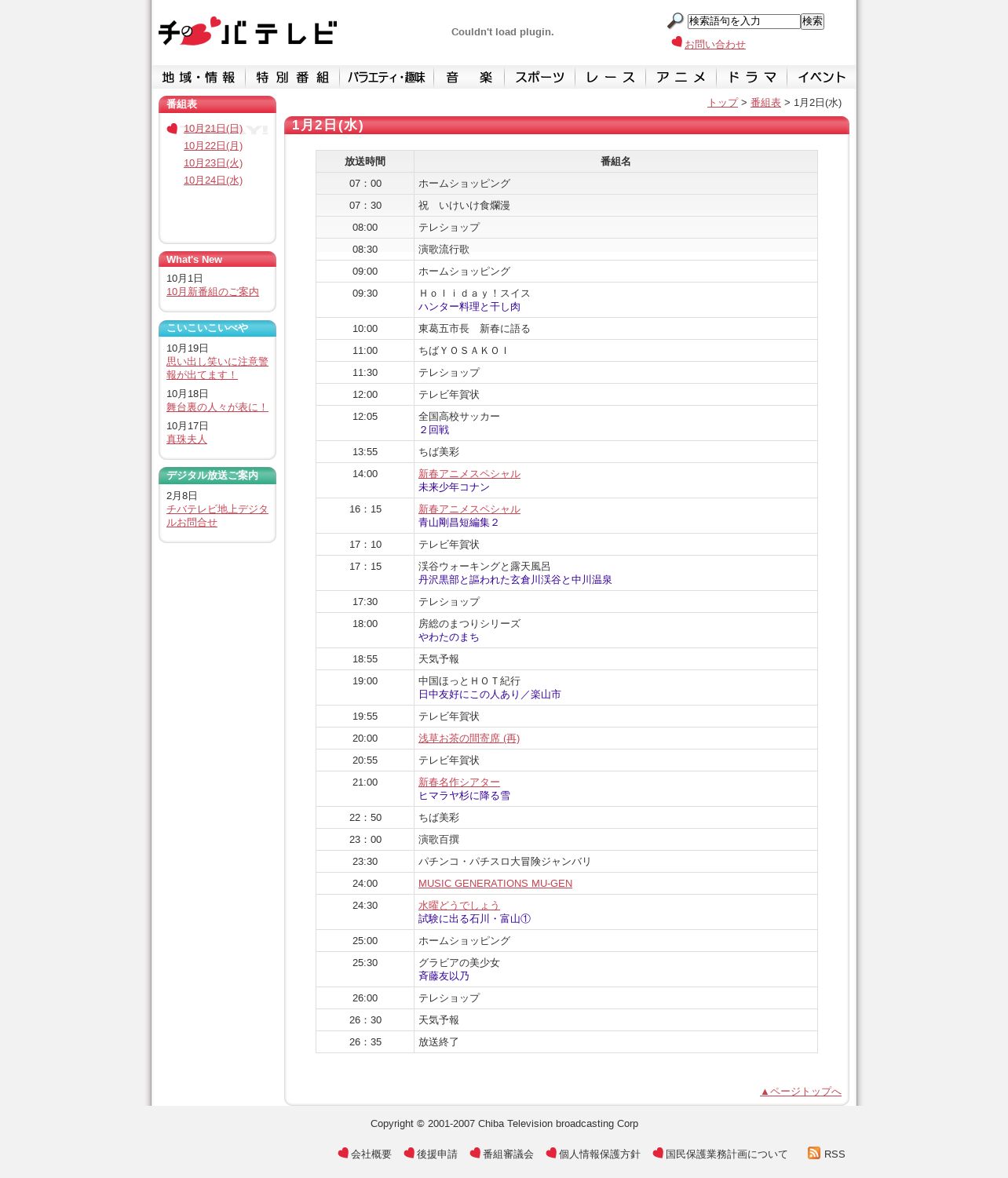The width and height of the screenshot is (1008, 1178).
Task: Open 国民保護業務計画について footer link
Action: pyautogui.click(x=727, y=1154)
